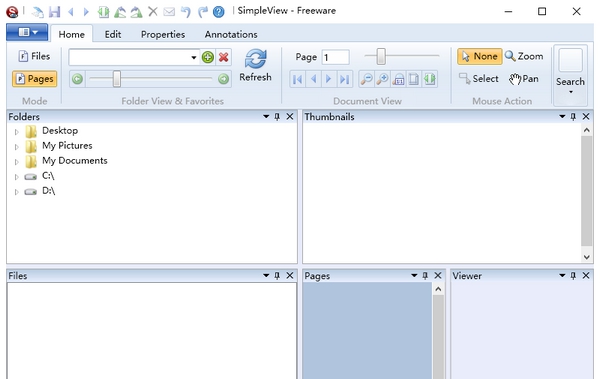Viewport: 600px width, 379px height.
Task: Click the actual size 1:1 zoom icon
Action: 398,79
